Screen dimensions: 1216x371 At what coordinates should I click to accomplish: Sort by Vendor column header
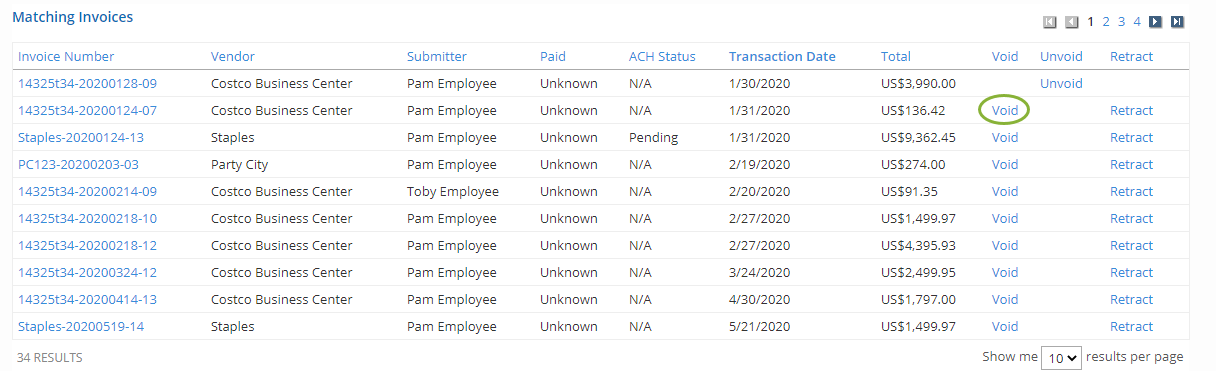tap(233, 56)
